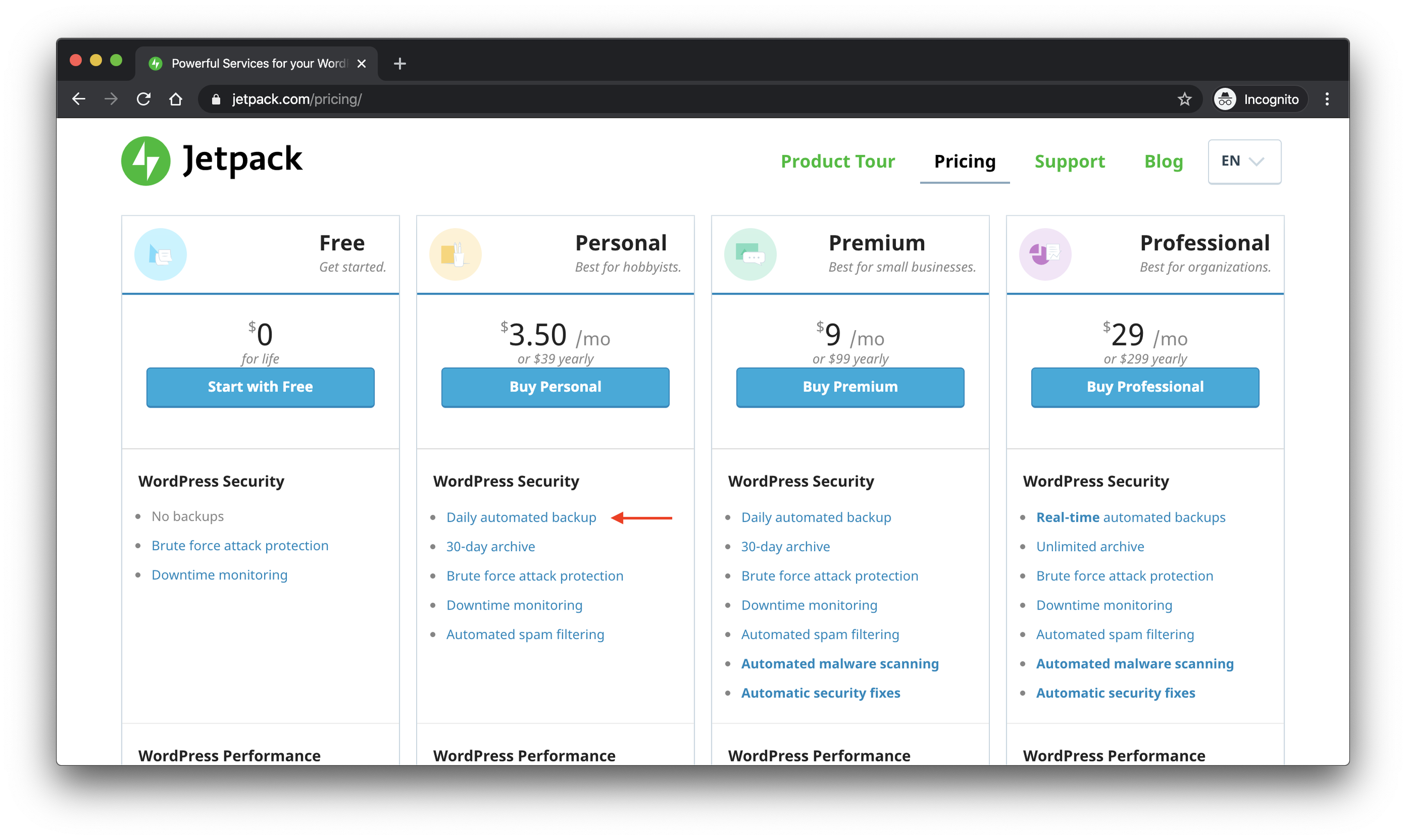Screen dimensions: 1406x840
Task: Click the Personal plan icon
Action: [x=455, y=254]
